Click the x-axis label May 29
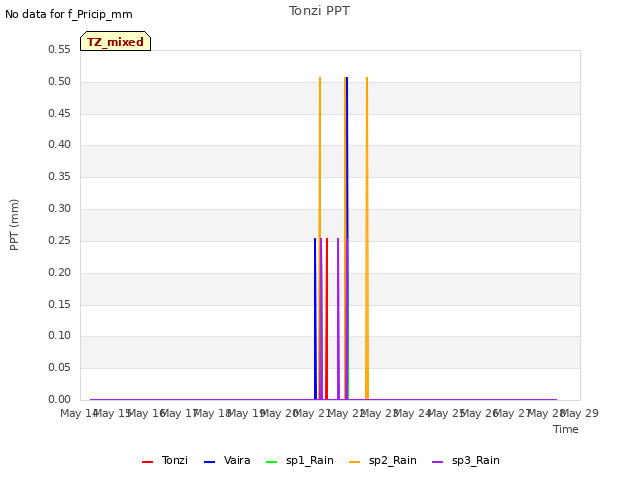 (580, 413)
